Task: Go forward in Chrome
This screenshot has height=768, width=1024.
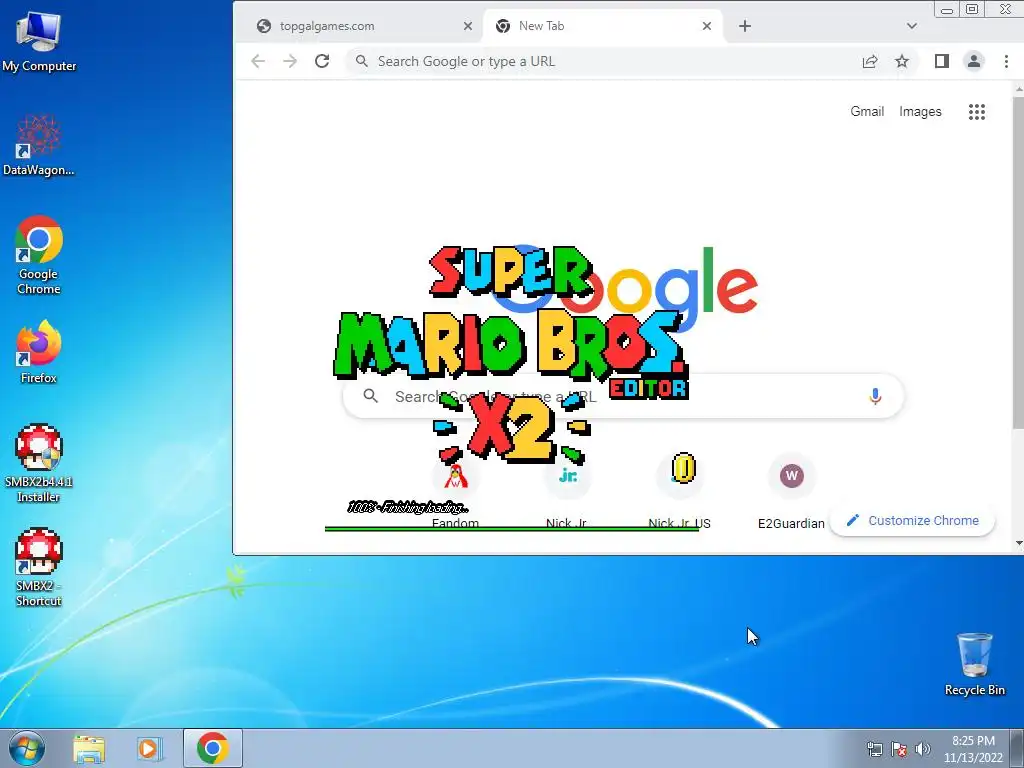Action: pyautogui.click(x=290, y=61)
